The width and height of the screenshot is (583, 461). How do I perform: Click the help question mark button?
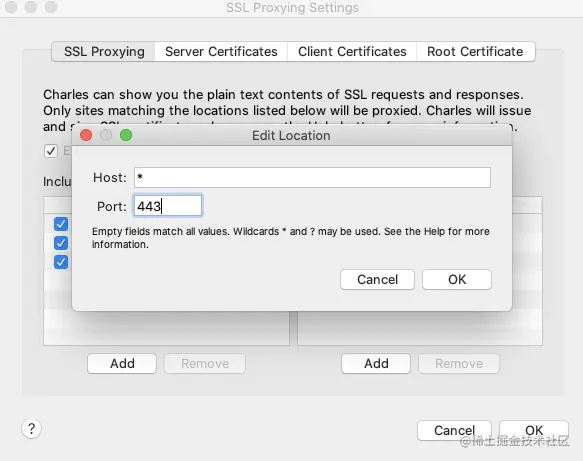click(x=32, y=429)
